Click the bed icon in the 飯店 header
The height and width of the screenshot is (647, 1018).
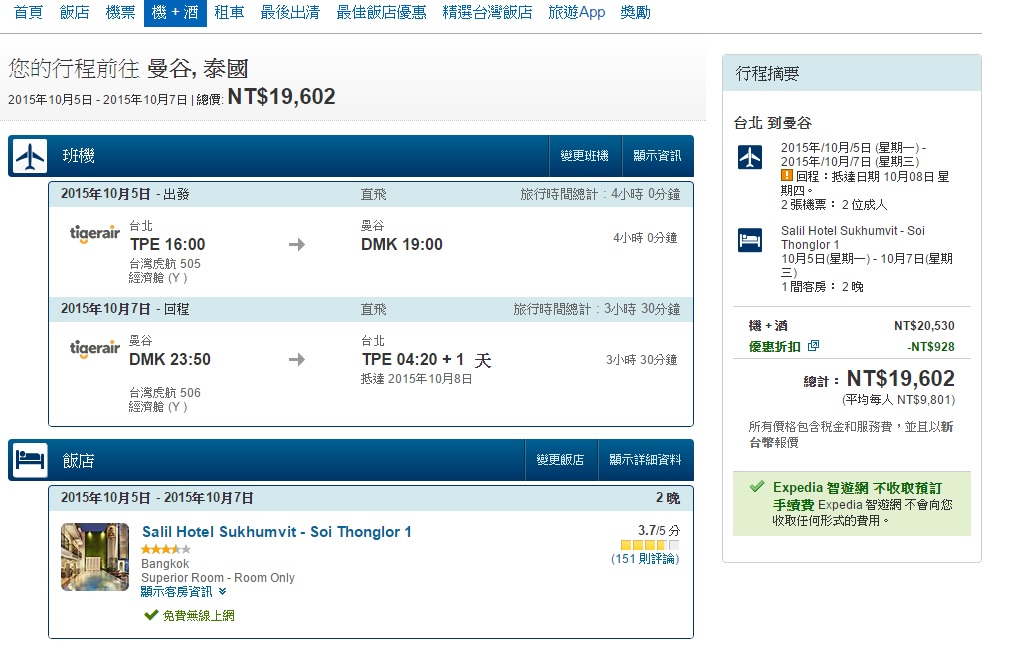[x=30, y=460]
